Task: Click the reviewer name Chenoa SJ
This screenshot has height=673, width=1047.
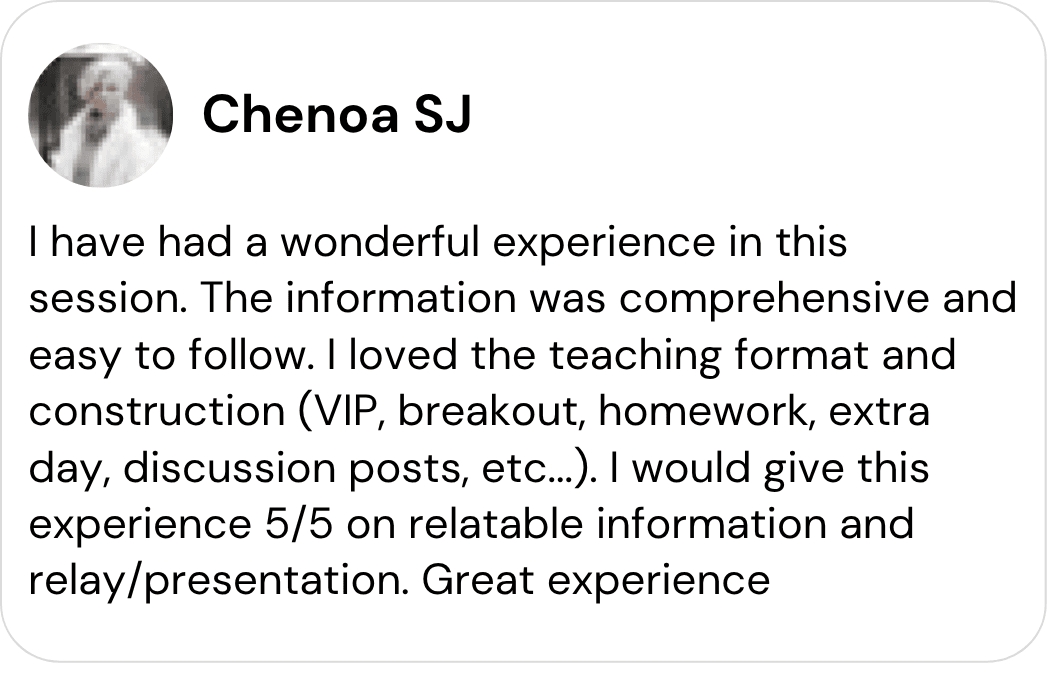Action: coord(336,116)
